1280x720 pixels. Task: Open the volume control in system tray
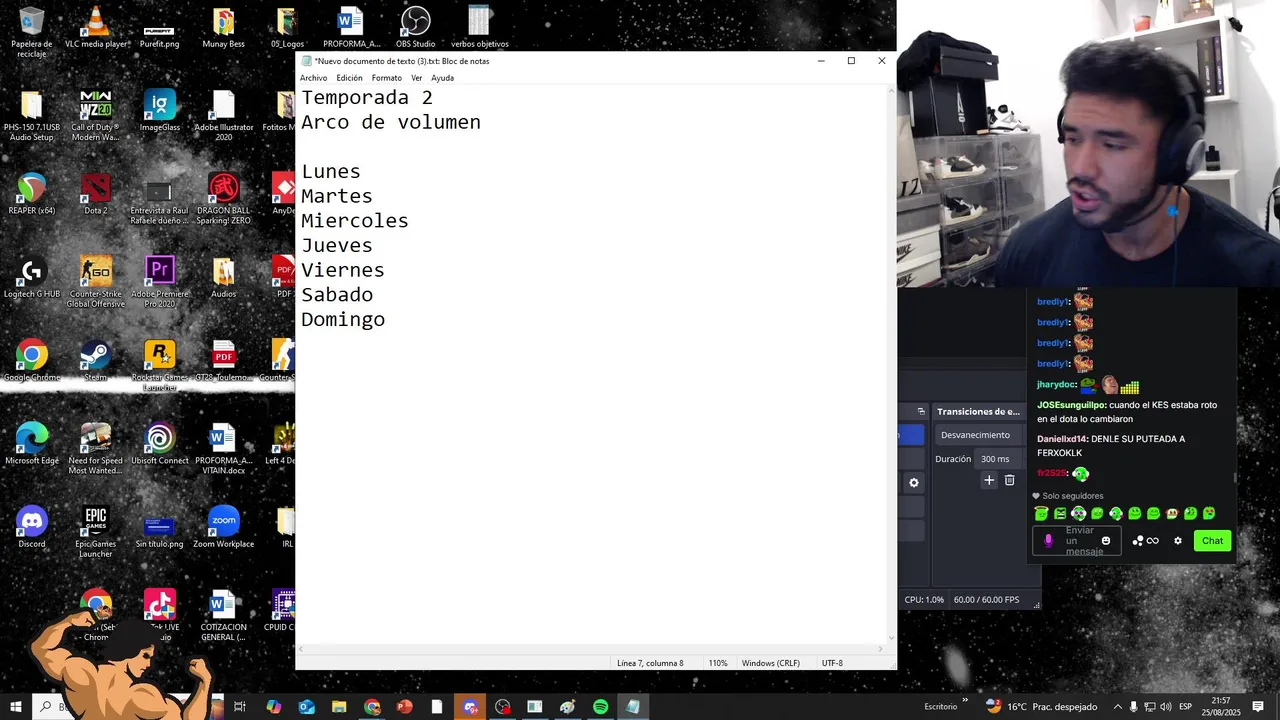1165,707
